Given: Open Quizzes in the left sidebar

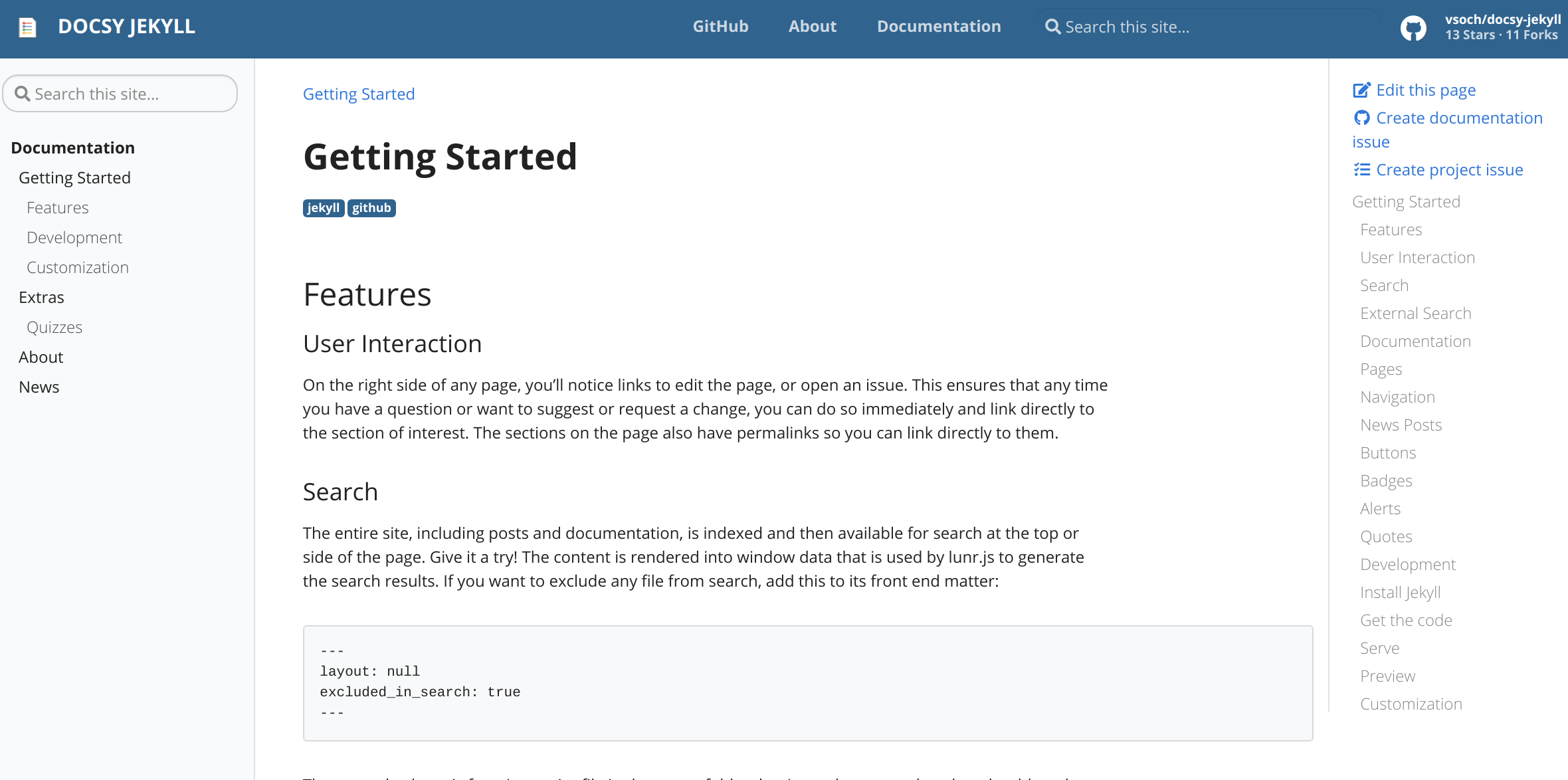Looking at the screenshot, I should click(x=54, y=328).
